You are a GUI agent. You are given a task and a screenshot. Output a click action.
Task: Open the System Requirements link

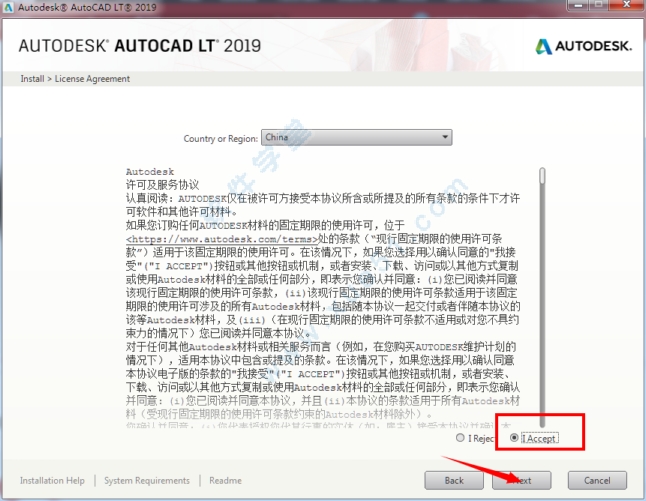click(147, 480)
